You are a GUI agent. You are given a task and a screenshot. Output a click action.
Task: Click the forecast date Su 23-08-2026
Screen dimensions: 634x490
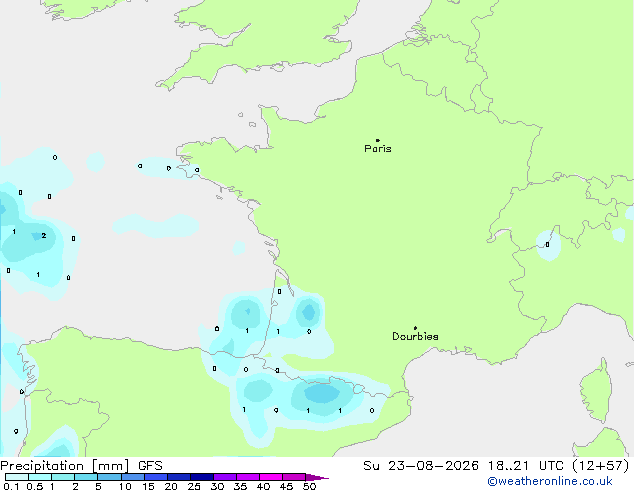click(x=421, y=465)
